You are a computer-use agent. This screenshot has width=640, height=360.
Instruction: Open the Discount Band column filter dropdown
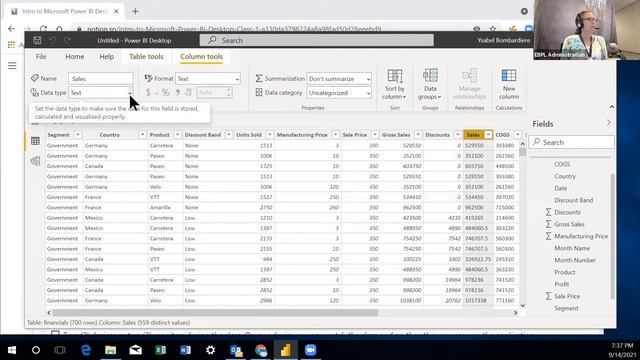click(229, 135)
